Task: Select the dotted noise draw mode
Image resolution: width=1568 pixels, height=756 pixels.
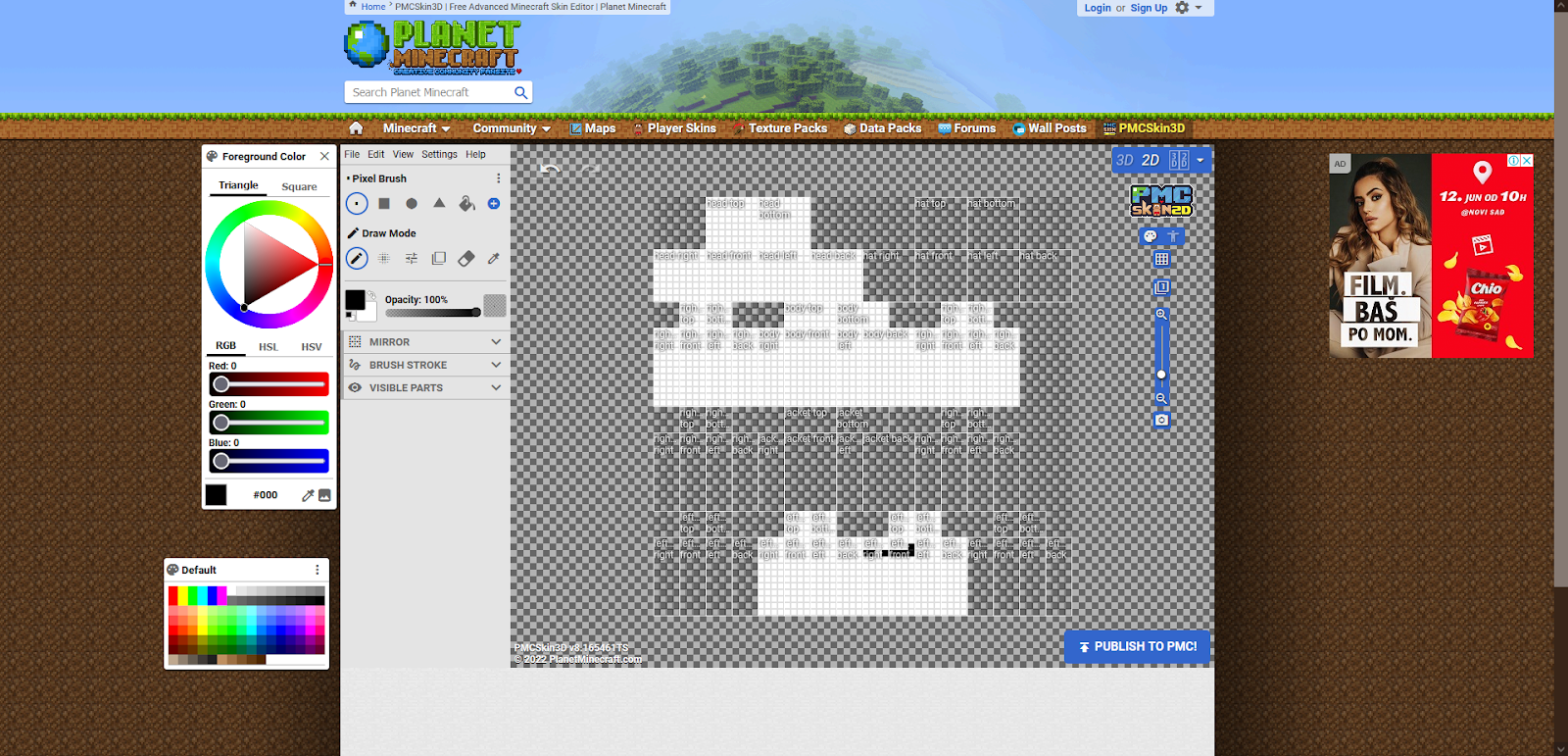Action: pyautogui.click(x=384, y=258)
